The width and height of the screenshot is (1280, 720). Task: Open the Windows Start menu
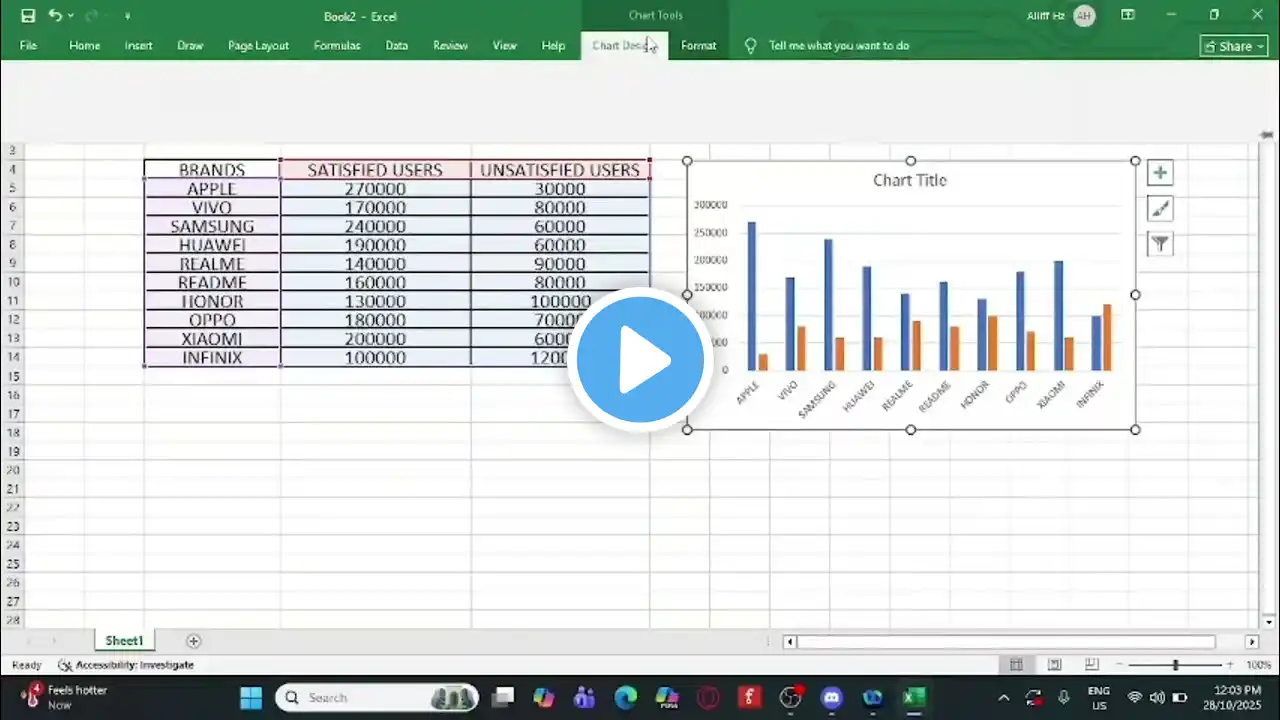point(251,697)
